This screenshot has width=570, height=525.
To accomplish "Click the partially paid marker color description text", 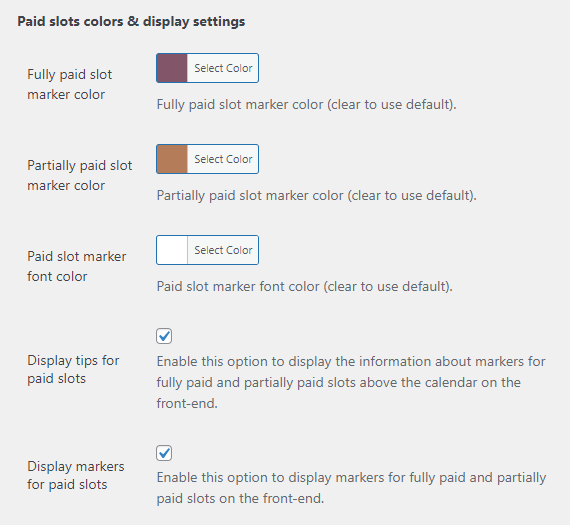I will tap(317, 196).
